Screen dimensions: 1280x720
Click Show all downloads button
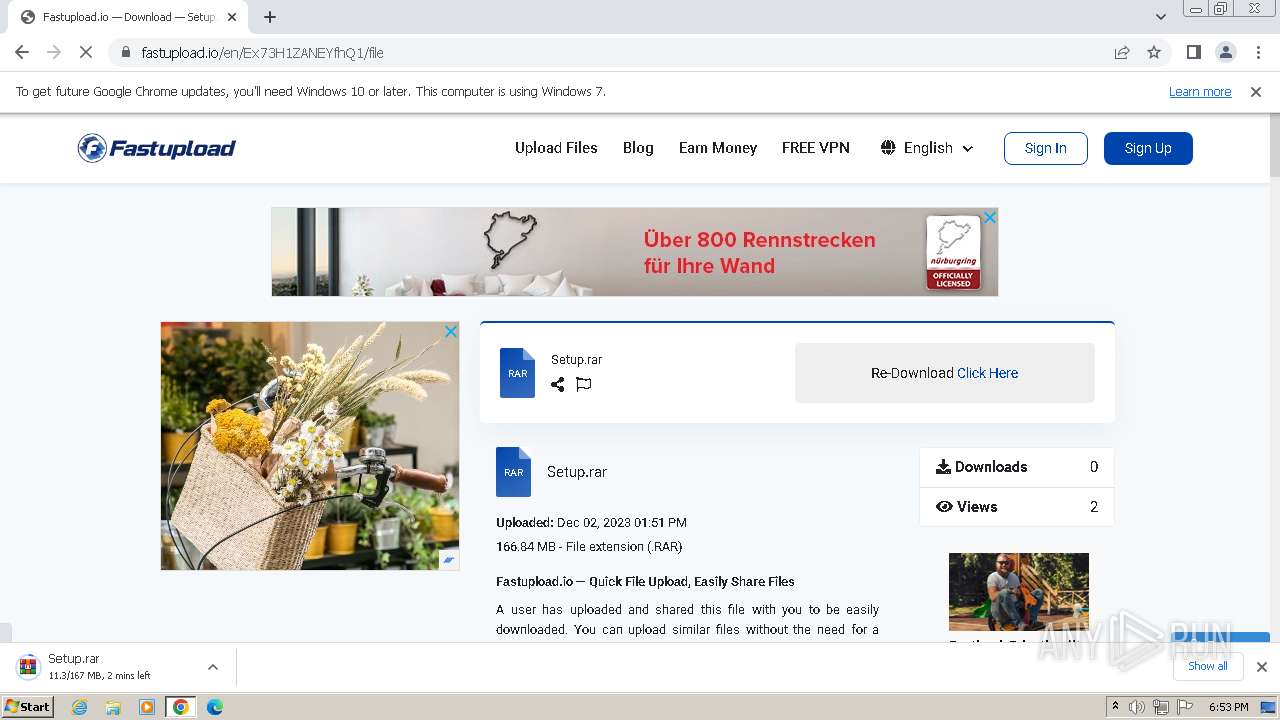(x=1208, y=666)
